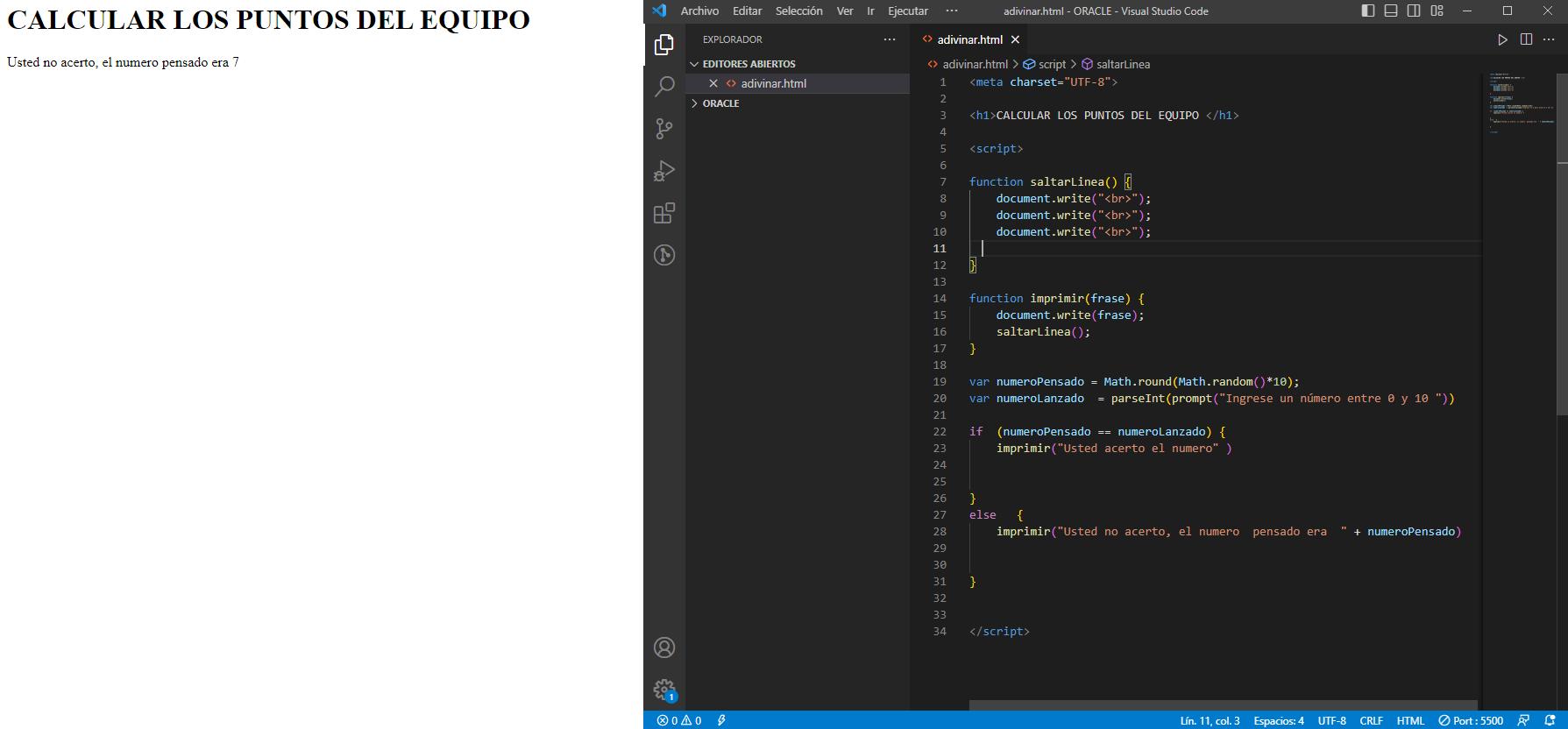1568x729 pixels.
Task: Open notifications bell in status bar
Action: pos(1550,720)
